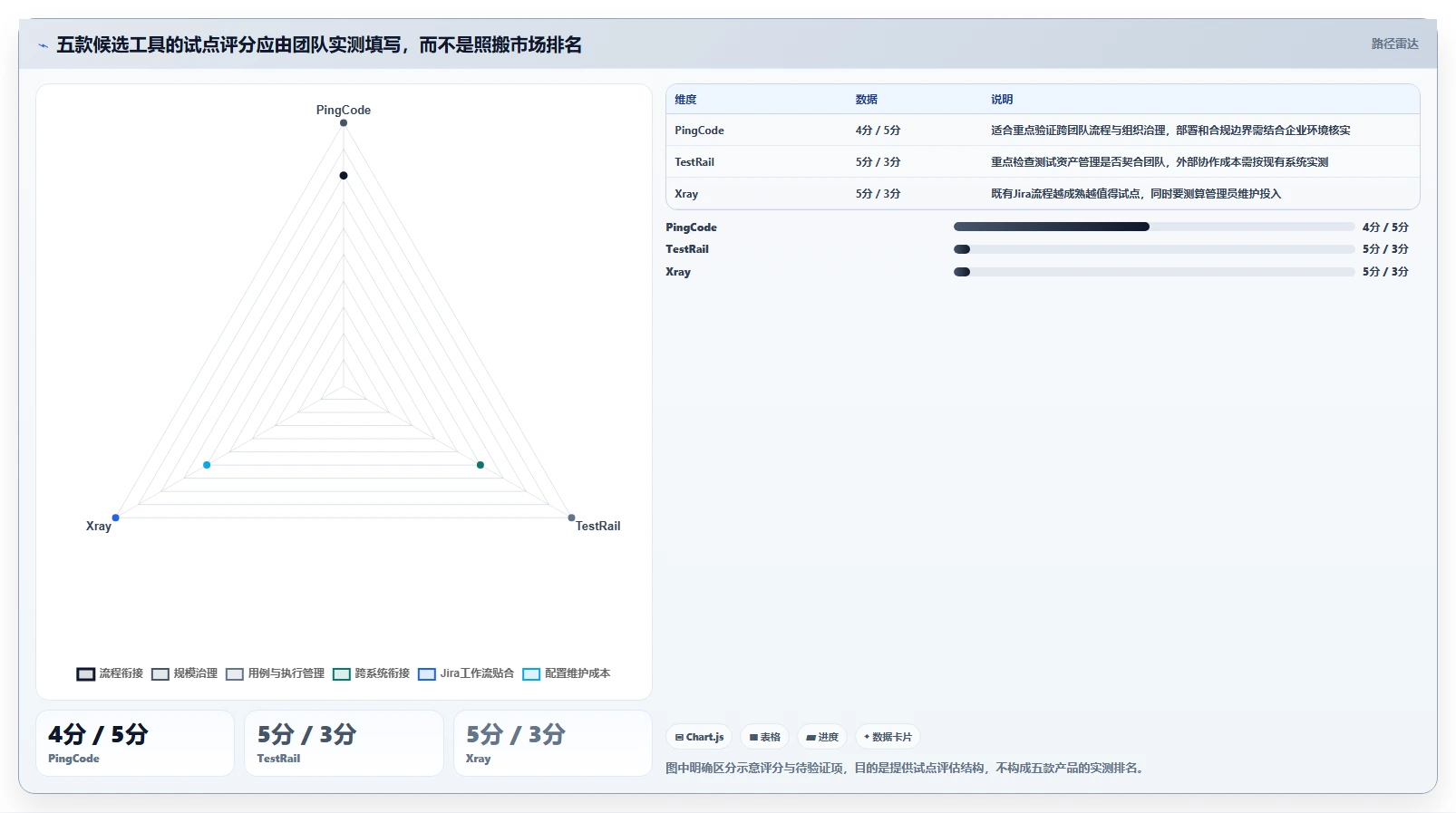The height and width of the screenshot is (813, 1456).
Task: Click the Xray cell in the table
Action: (x=686, y=194)
